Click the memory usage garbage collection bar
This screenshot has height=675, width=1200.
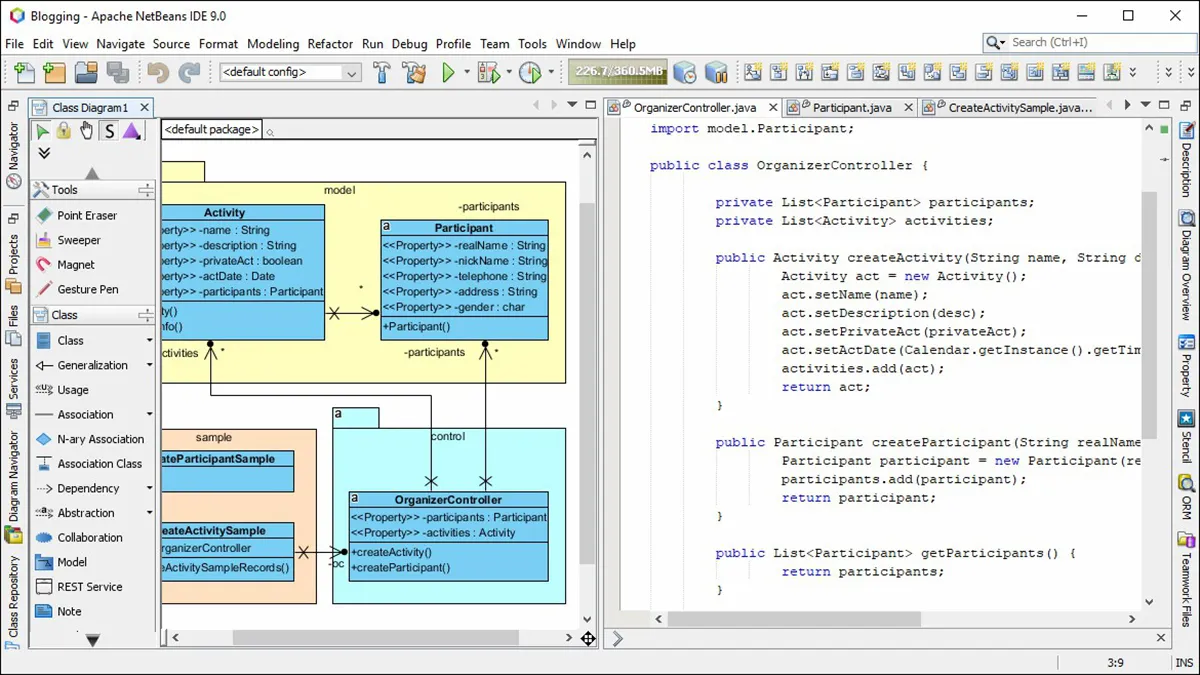click(616, 72)
